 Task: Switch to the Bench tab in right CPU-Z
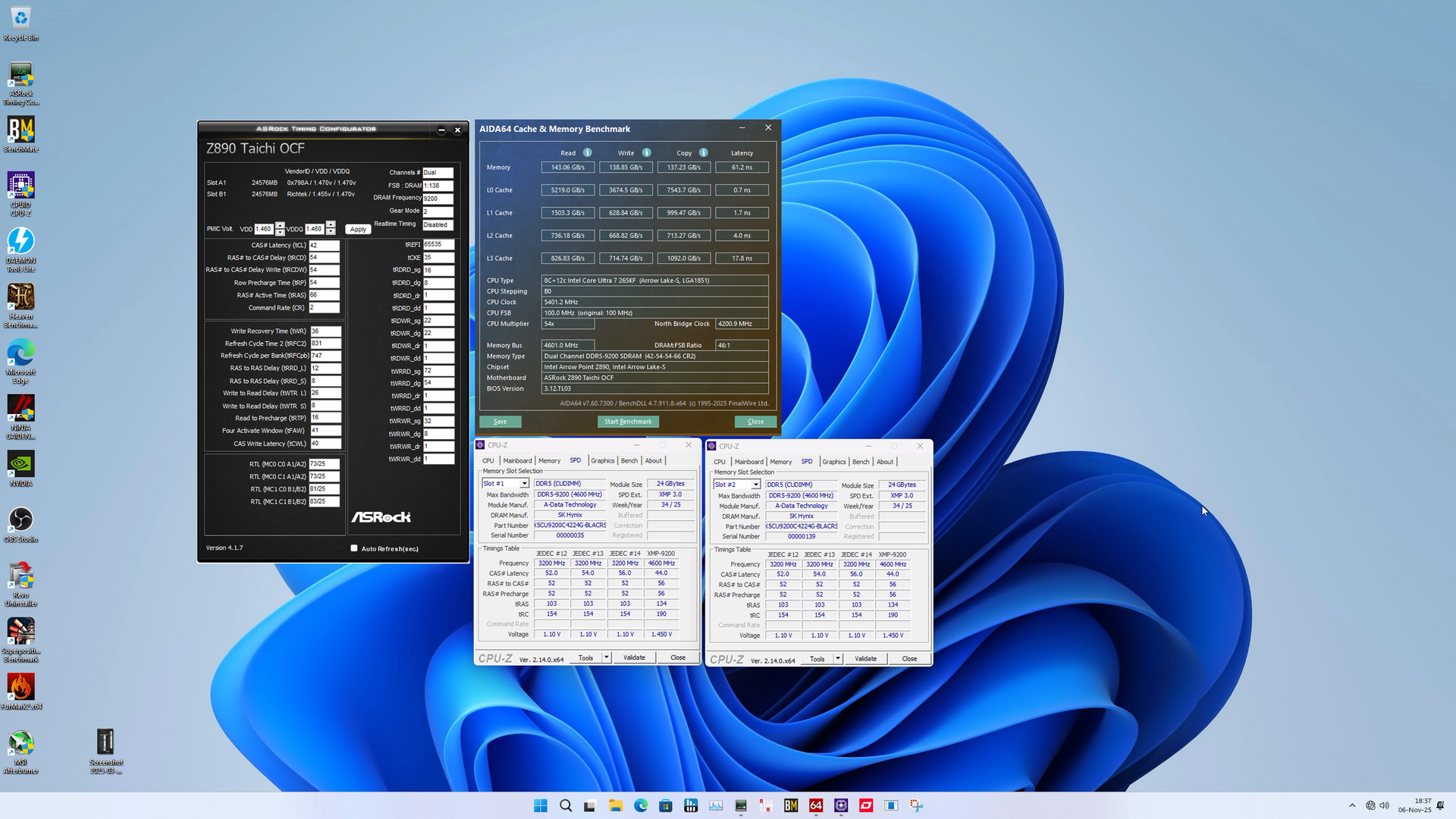click(x=861, y=462)
